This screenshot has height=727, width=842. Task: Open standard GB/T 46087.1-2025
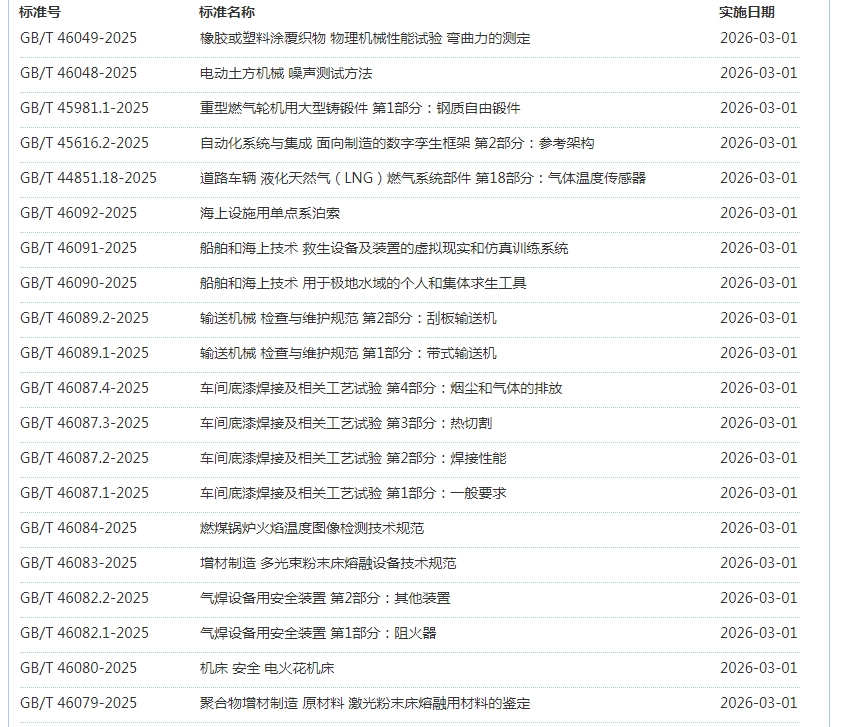point(84,493)
